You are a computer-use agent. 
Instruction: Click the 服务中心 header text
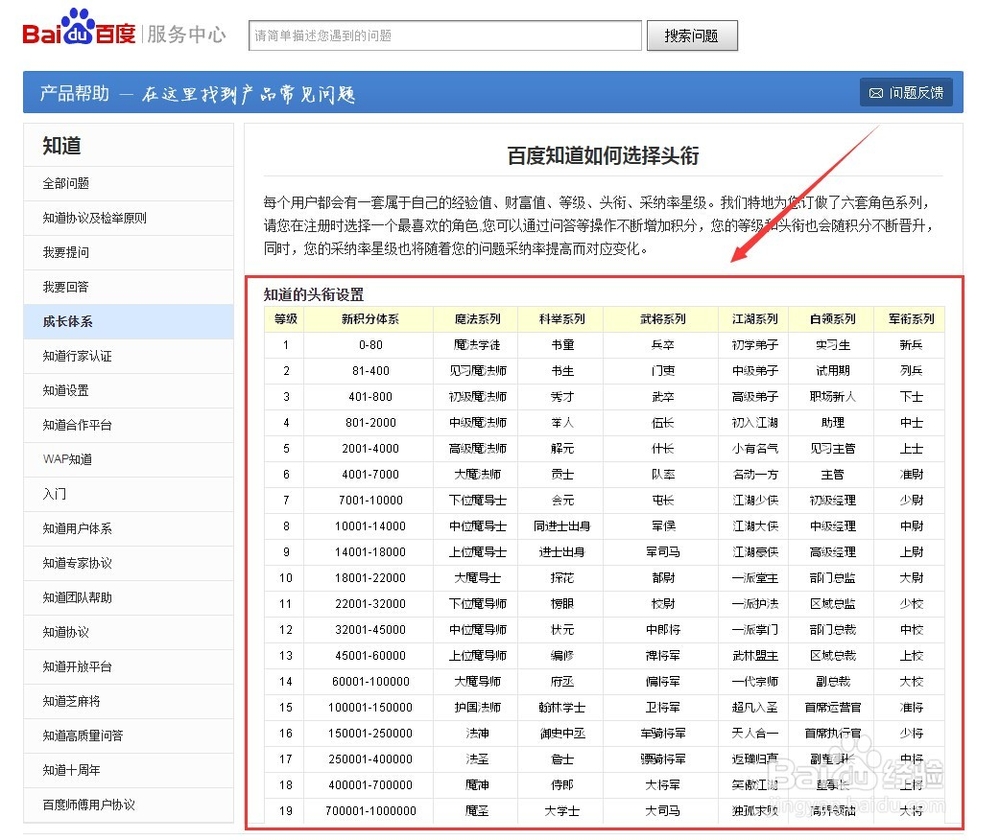(186, 34)
